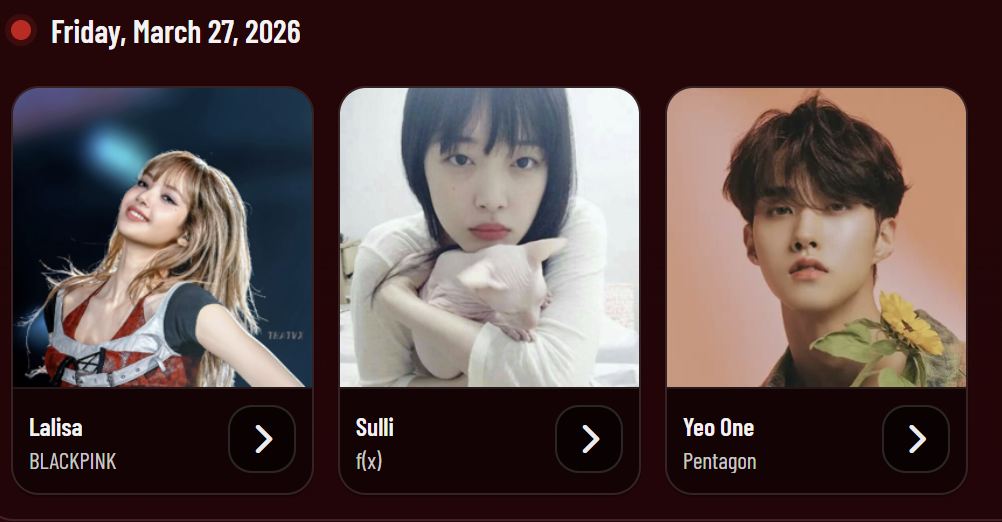This screenshot has width=1002, height=522.
Task: Open Lalisa's profile with the arrow button
Action: point(262,439)
